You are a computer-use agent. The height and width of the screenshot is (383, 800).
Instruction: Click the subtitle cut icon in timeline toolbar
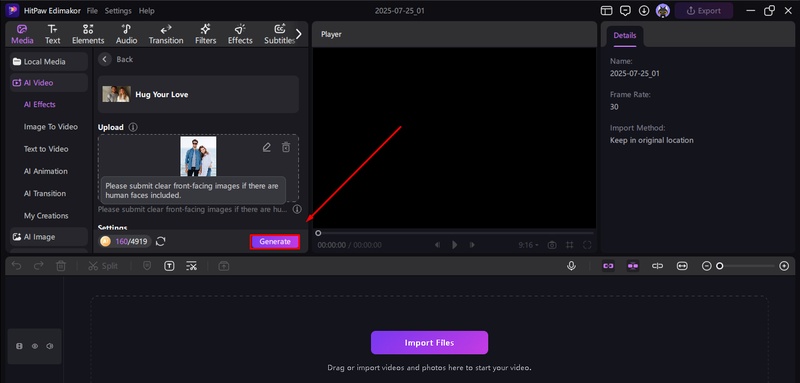(192, 266)
